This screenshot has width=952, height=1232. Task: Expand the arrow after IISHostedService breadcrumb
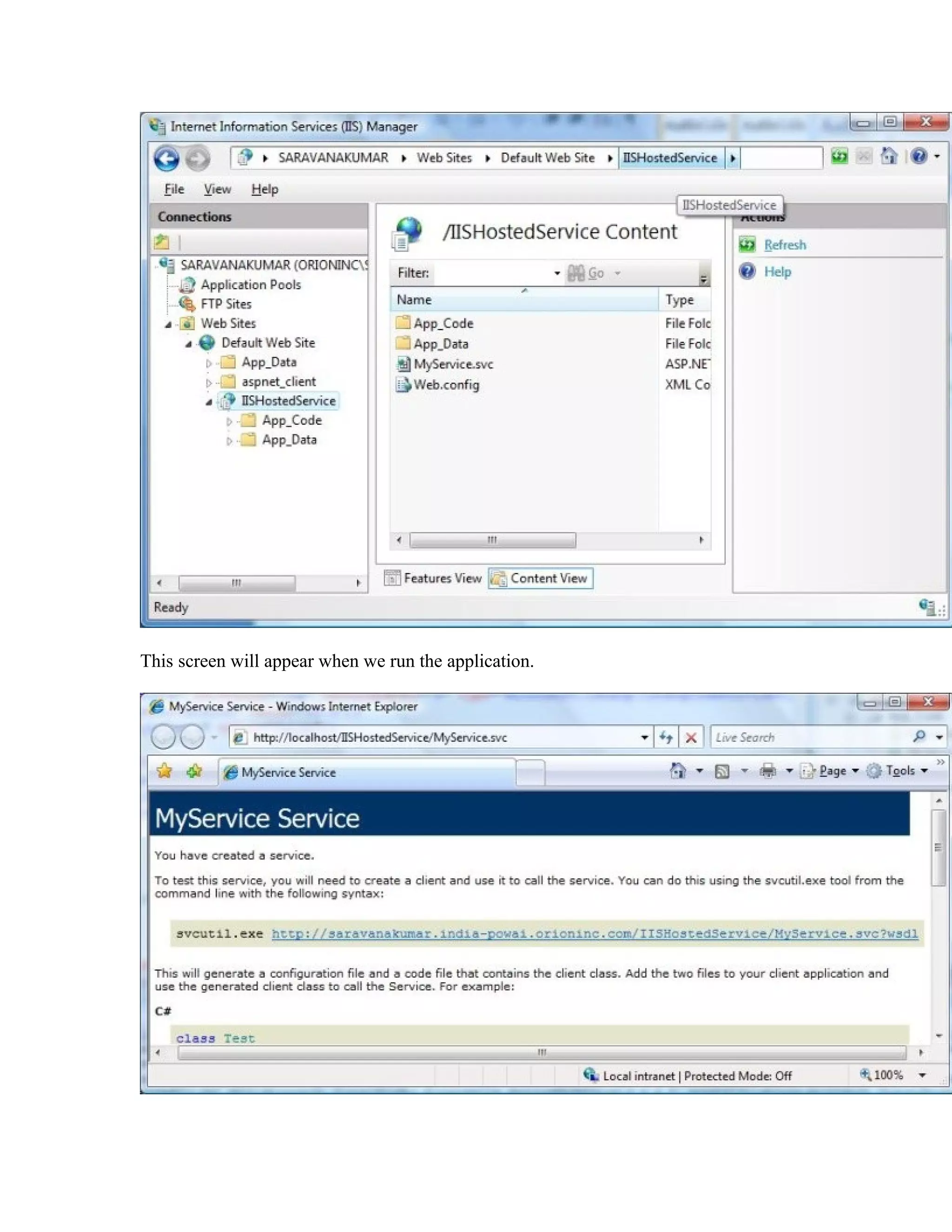pyautogui.click(x=732, y=159)
